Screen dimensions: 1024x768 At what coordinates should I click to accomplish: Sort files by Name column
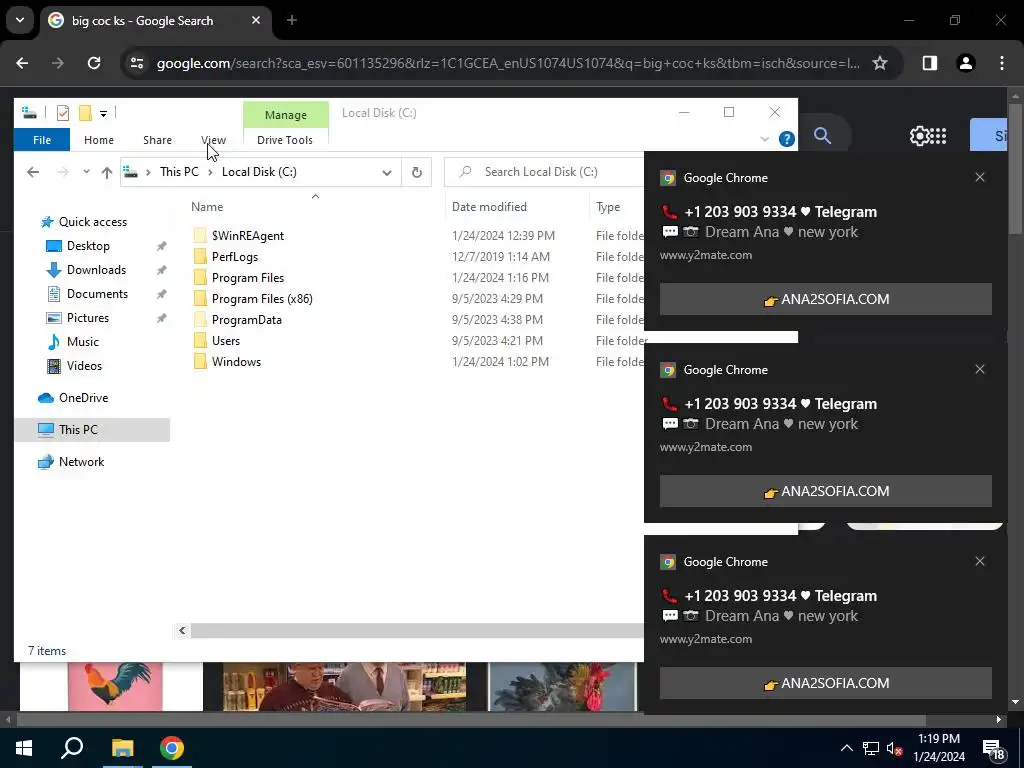pos(207,207)
